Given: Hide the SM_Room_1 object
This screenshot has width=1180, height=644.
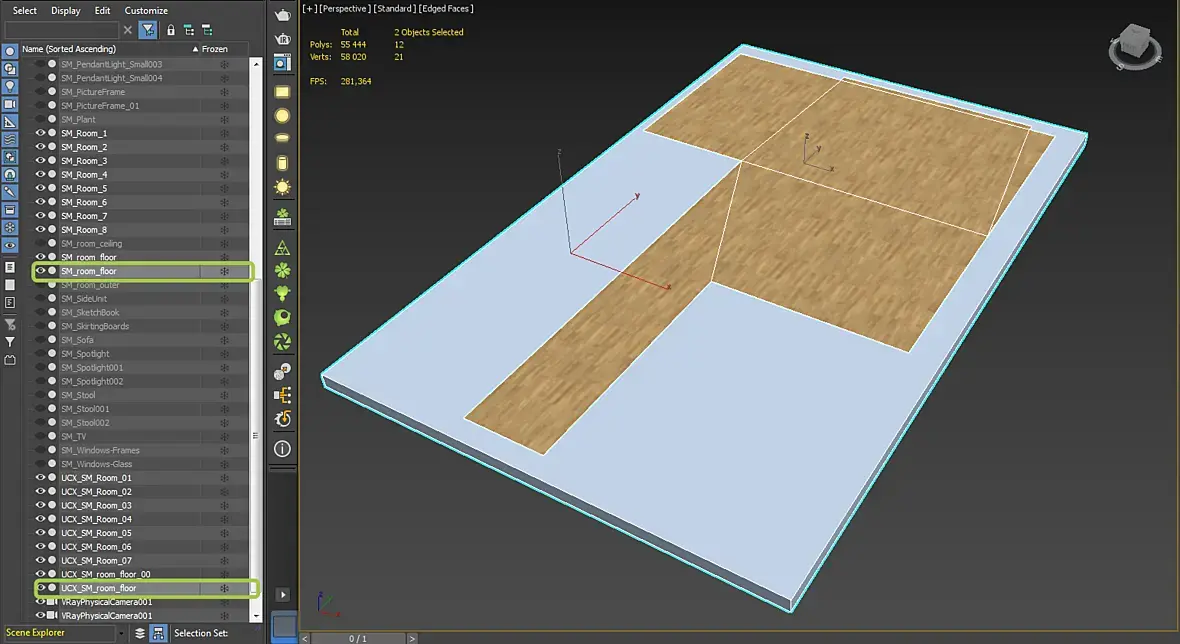Looking at the screenshot, I should [41, 133].
